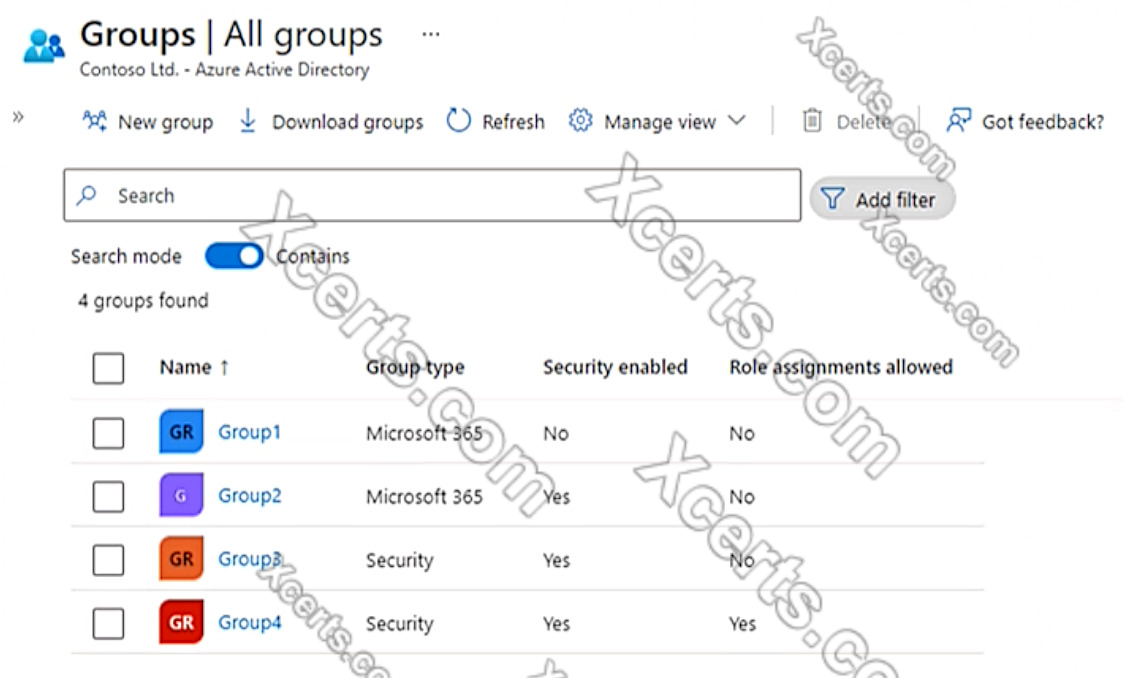This screenshot has height=678, width=1128.
Task: Click the search magnifier icon
Action: coord(86,195)
